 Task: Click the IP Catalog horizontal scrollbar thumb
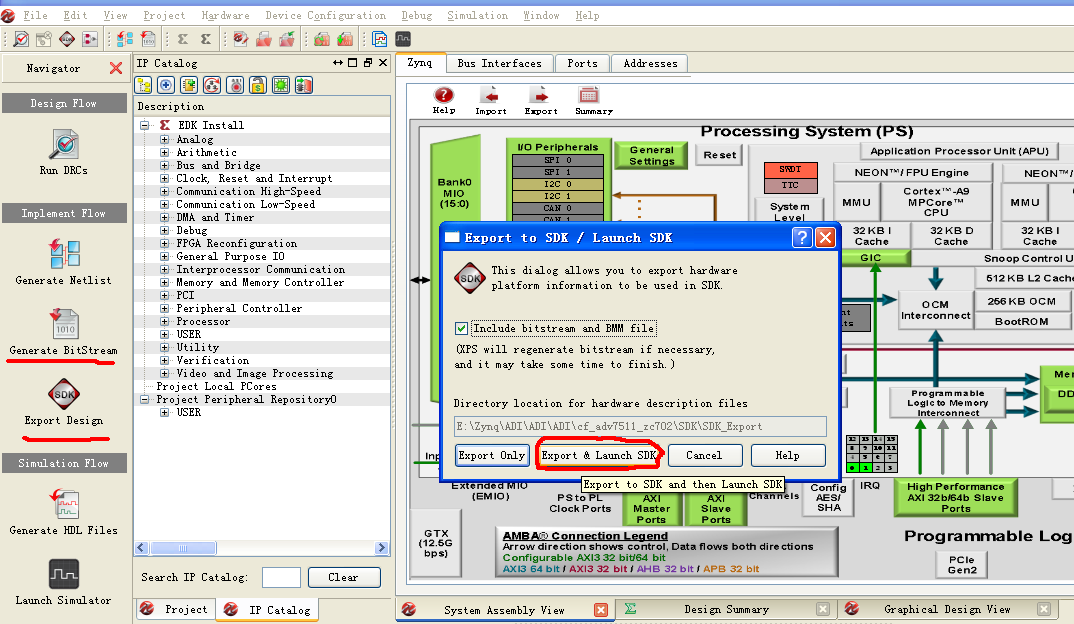click(183, 548)
